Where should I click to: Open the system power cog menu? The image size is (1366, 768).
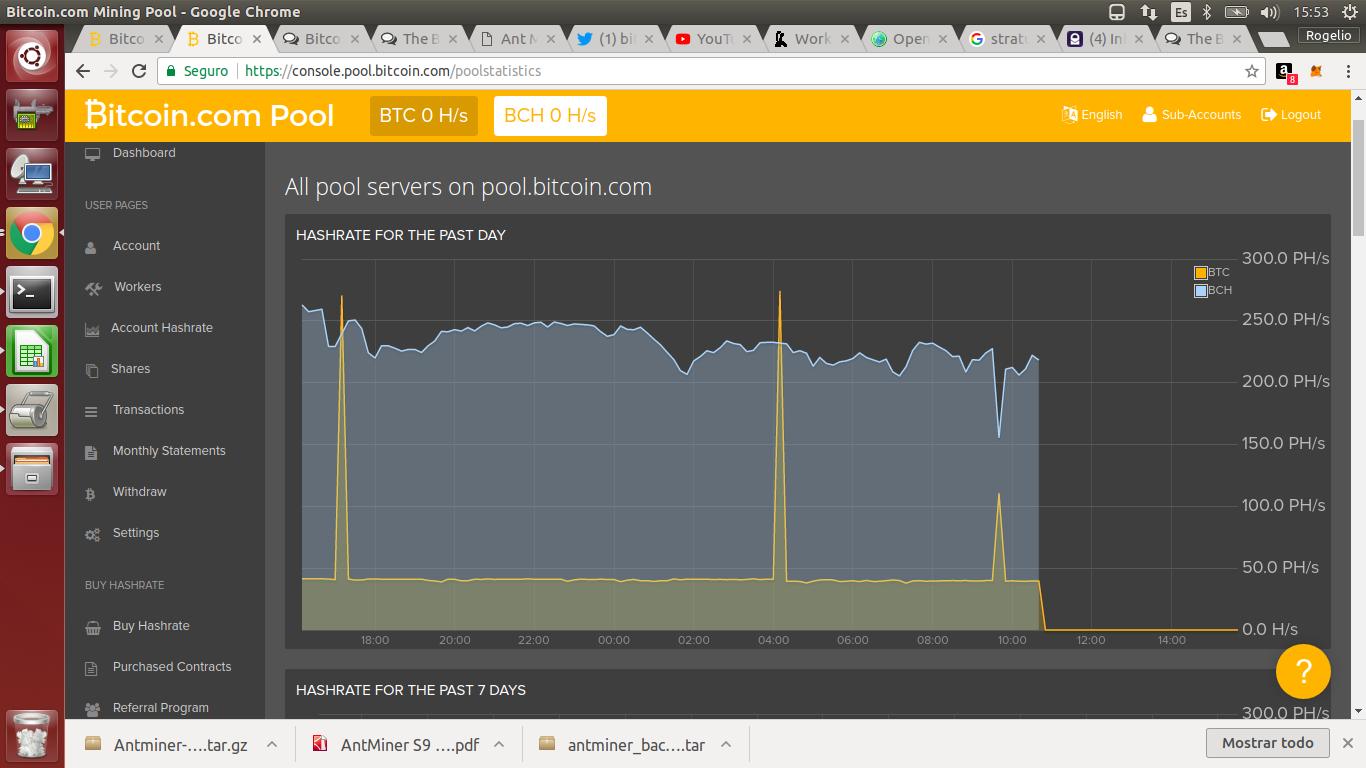[x=1349, y=12]
